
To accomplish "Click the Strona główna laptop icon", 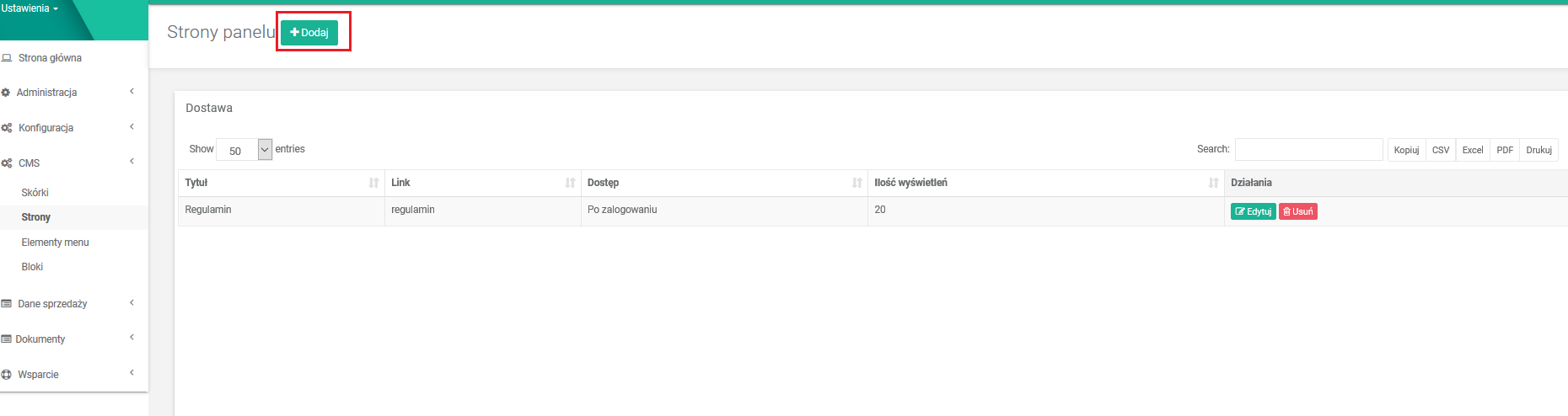I will click(7, 58).
